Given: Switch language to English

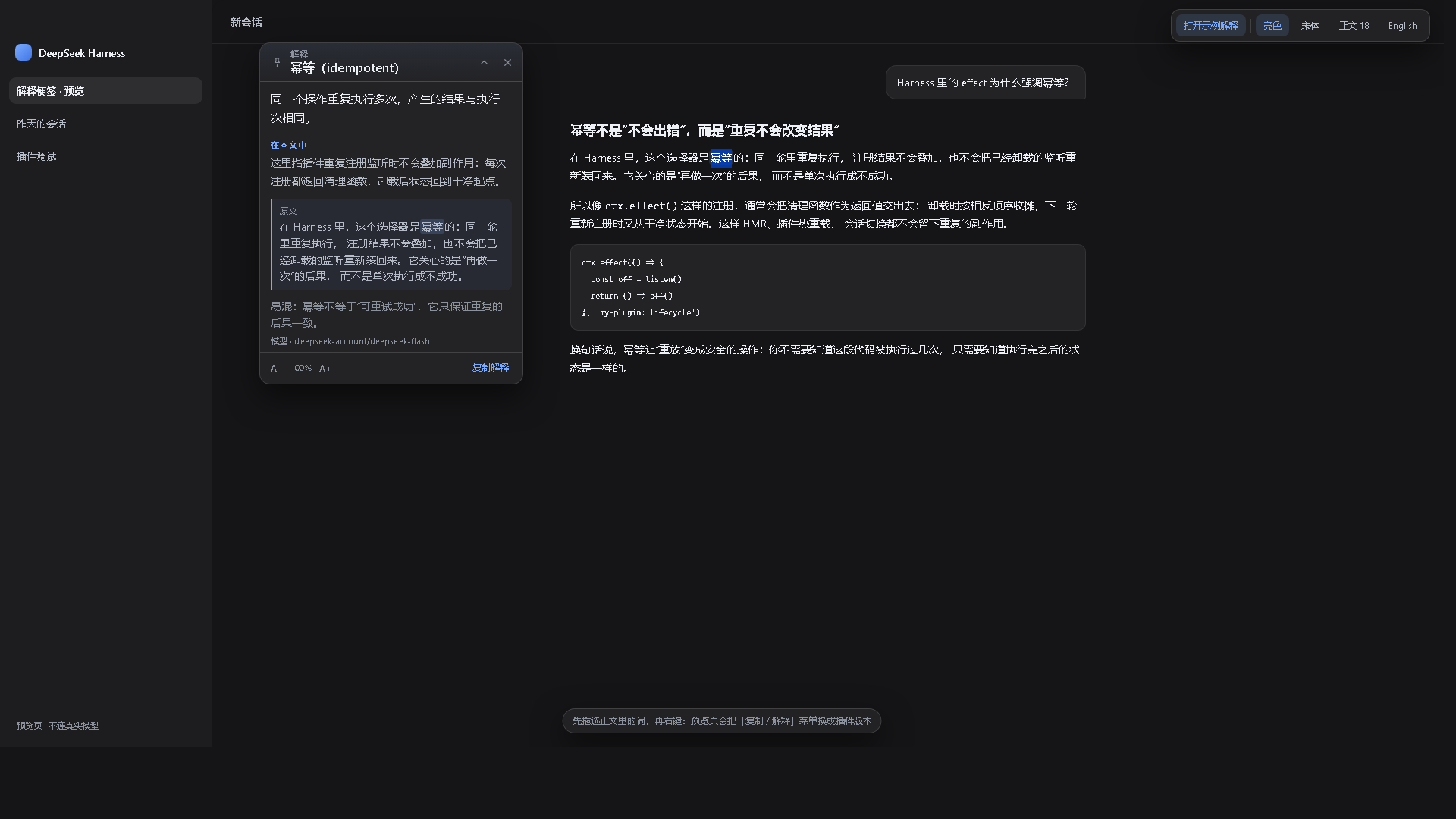Looking at the screenshot, I should (x=1402, y=26).
